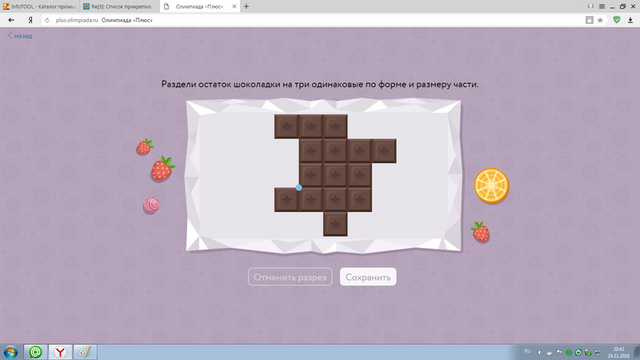Screen dimensions: 640x360
Task: Select the blue cut point on the chocolate
Action: pos(299,187)
